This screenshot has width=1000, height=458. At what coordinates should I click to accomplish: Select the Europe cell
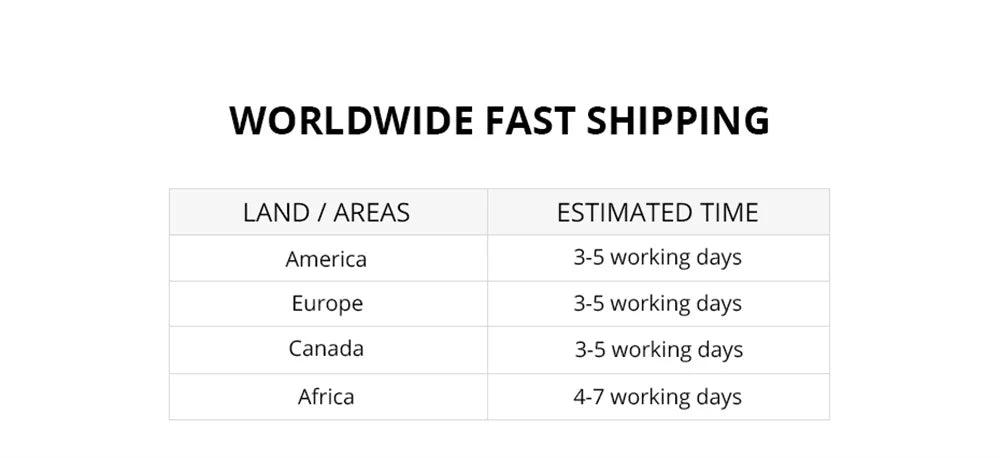coord(327,303)
